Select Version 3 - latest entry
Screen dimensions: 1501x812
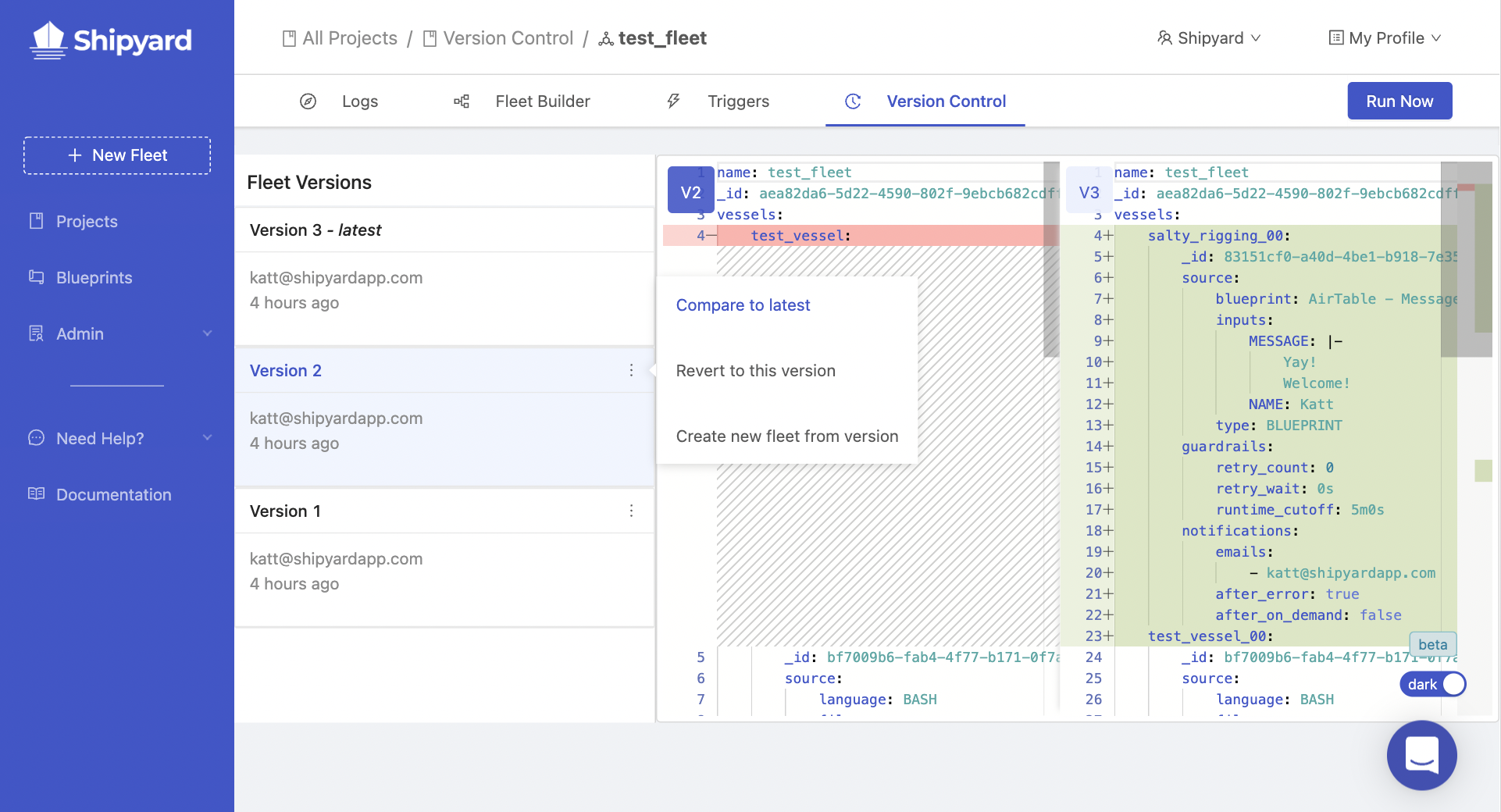(444, 276)
